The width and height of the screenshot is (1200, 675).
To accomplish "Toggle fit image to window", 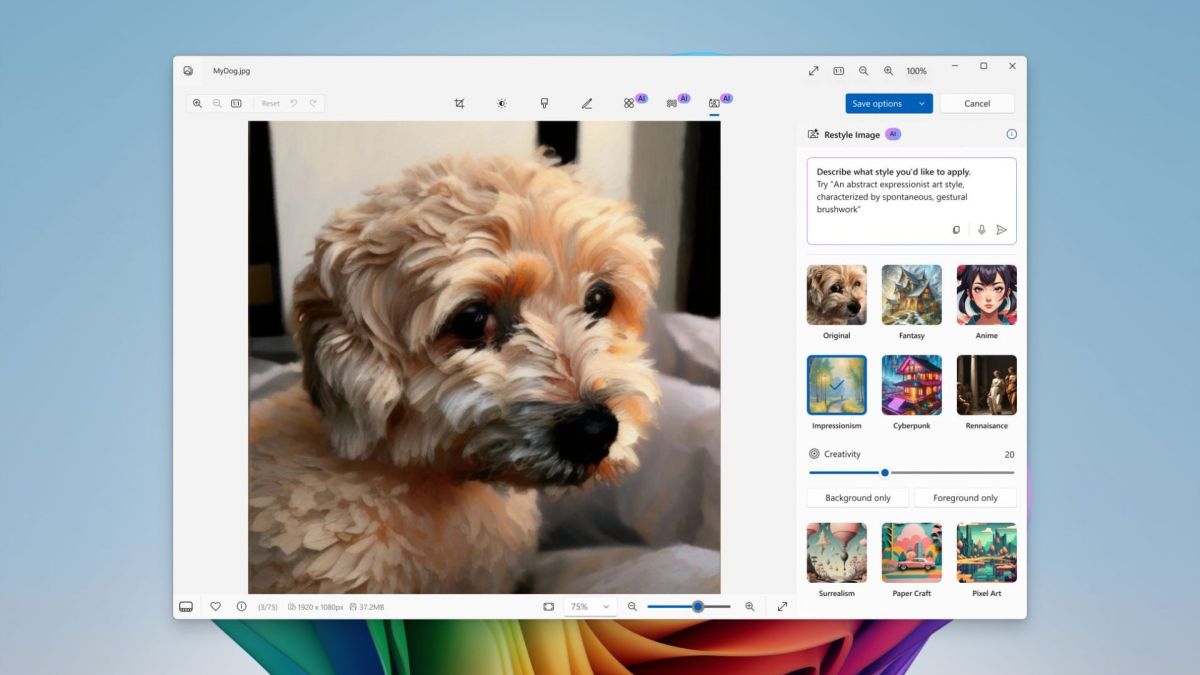I will pos(548,606).
